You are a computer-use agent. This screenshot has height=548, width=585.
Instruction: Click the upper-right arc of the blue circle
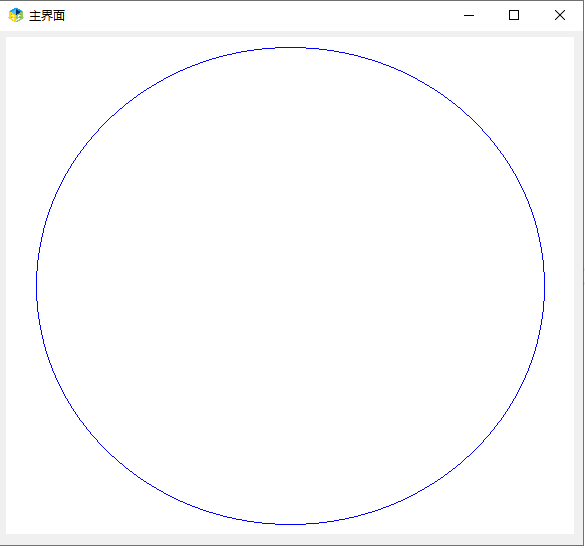point(470,118)
